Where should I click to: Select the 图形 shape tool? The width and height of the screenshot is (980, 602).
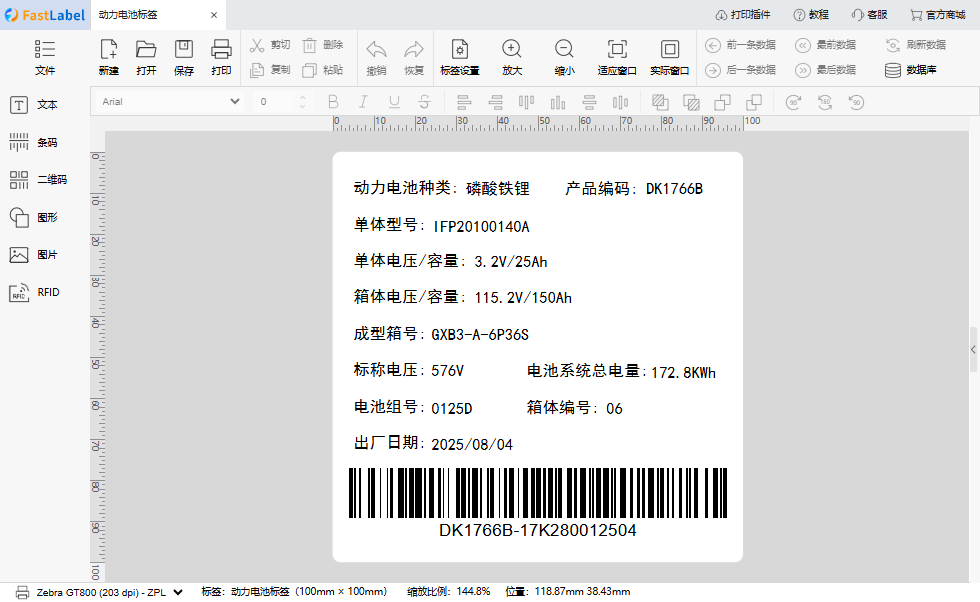pyautogui.click(x=34, y=218)
